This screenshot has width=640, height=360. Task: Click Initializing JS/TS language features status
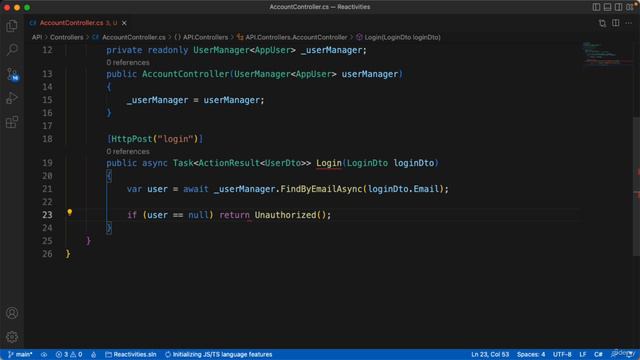pyautogui.click(x=218, y=354)
